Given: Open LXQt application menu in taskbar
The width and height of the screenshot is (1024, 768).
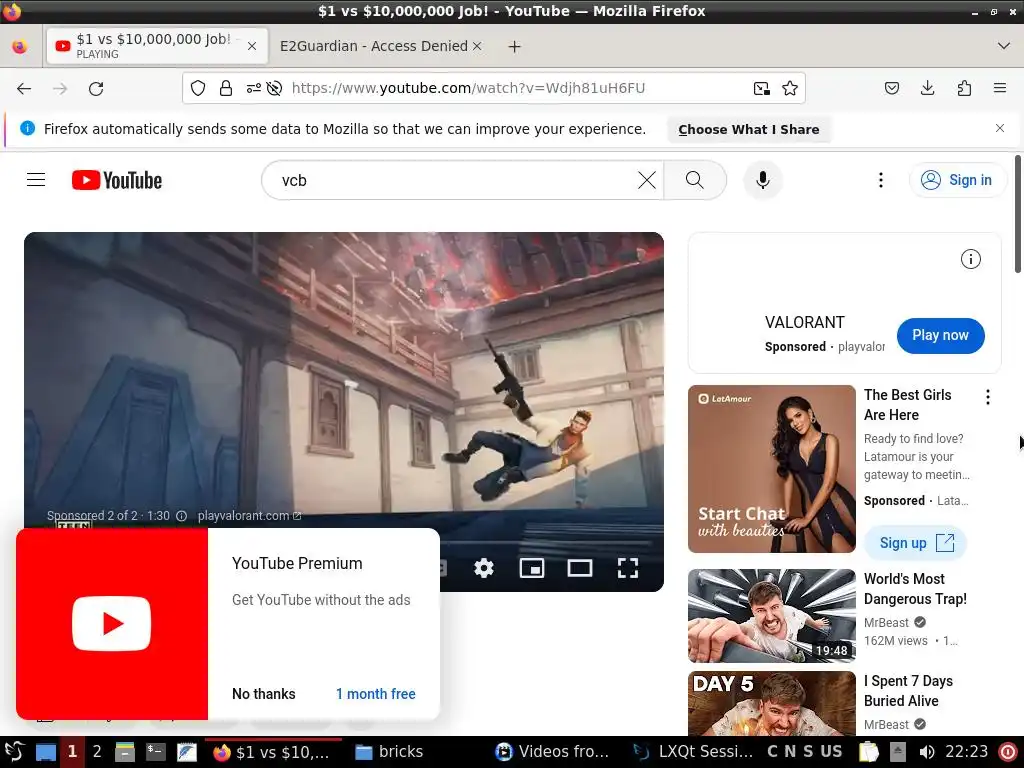Looking at the screenshot, I should pyautogui.click(x=14, y=752).
